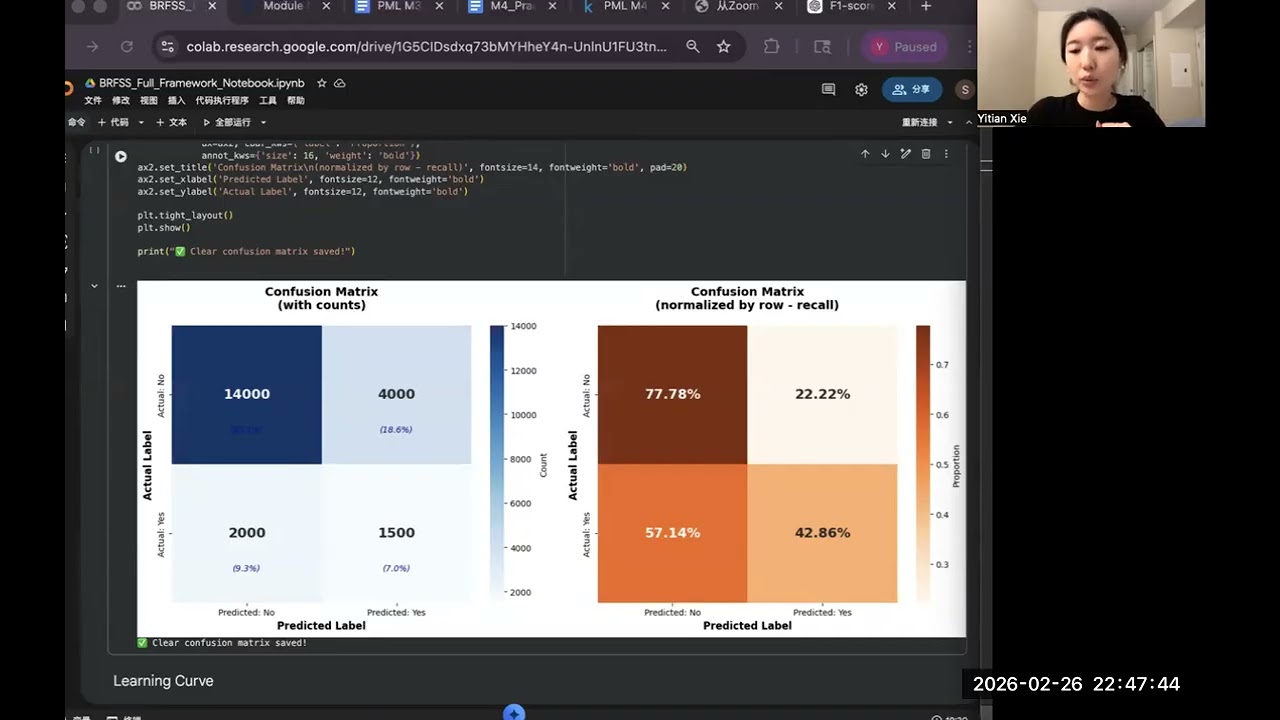
Task: Click the notebook filename BRFSS_Full_Framework_Notebook.ipynb
Action: click(x=202, y=83)
